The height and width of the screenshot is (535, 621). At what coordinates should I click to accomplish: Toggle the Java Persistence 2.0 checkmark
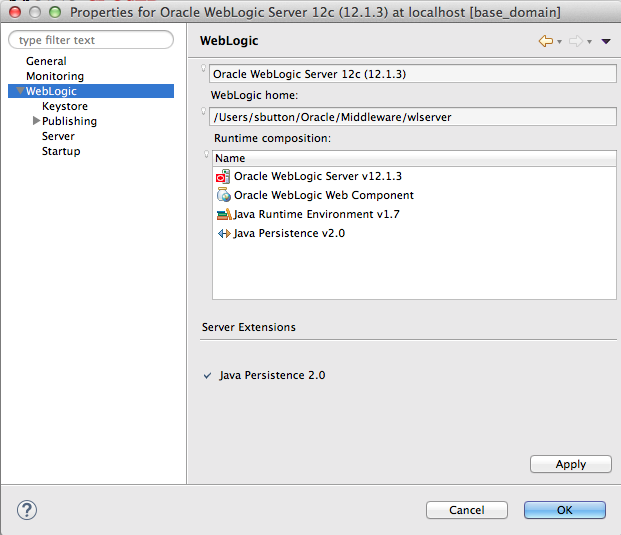click(207, 375)
